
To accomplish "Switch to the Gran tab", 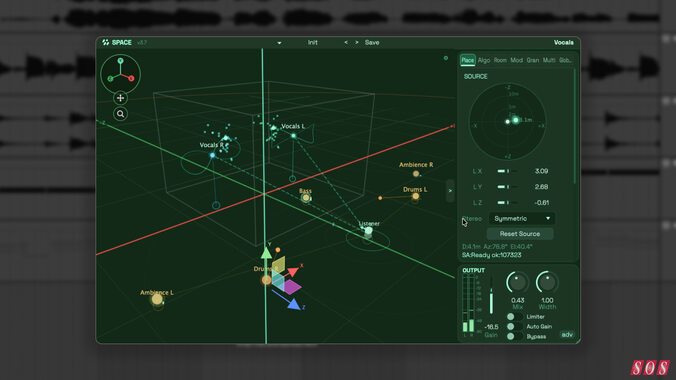I will (533, 60).
